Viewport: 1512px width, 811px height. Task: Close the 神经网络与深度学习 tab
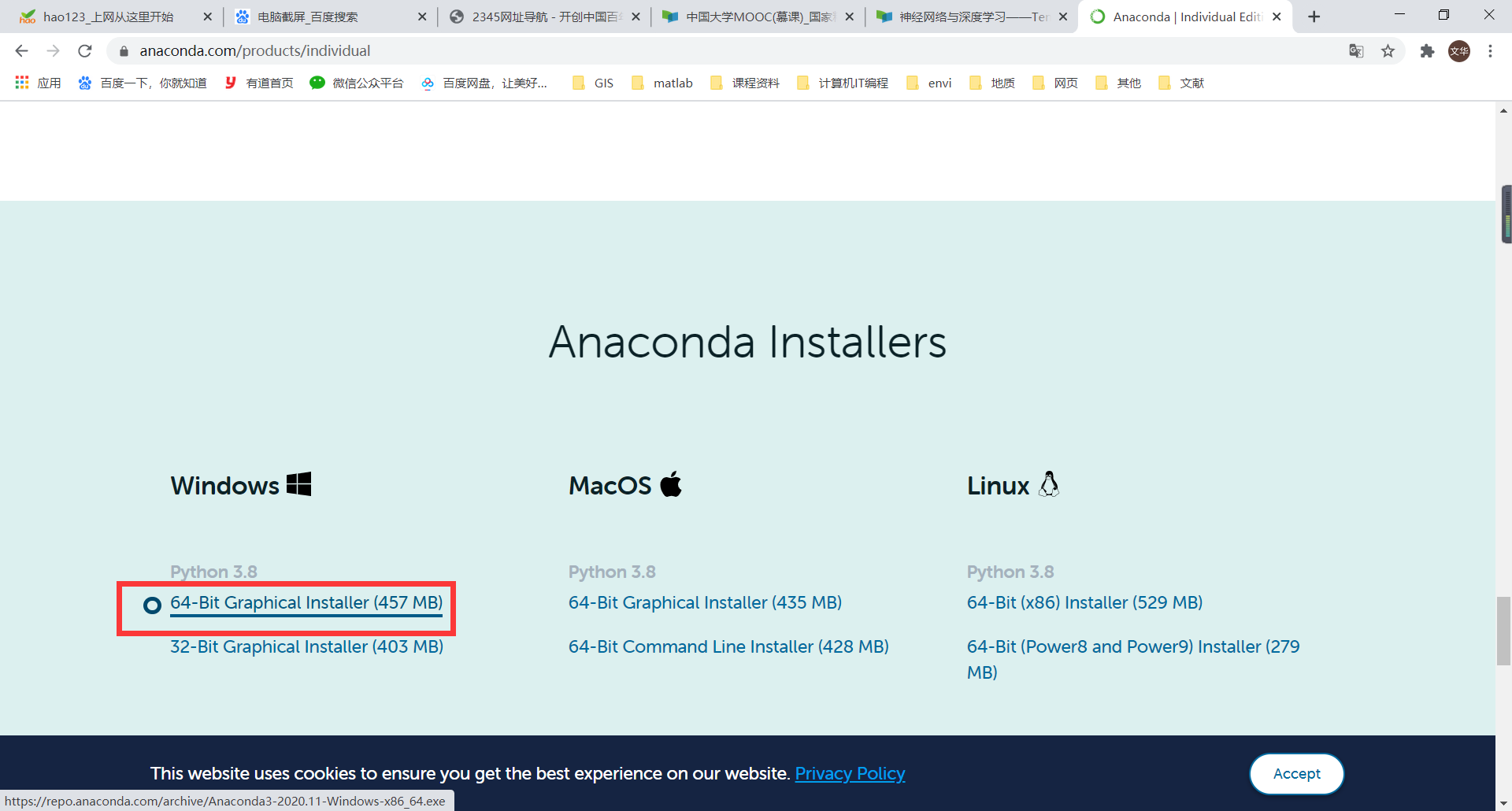1063,17
